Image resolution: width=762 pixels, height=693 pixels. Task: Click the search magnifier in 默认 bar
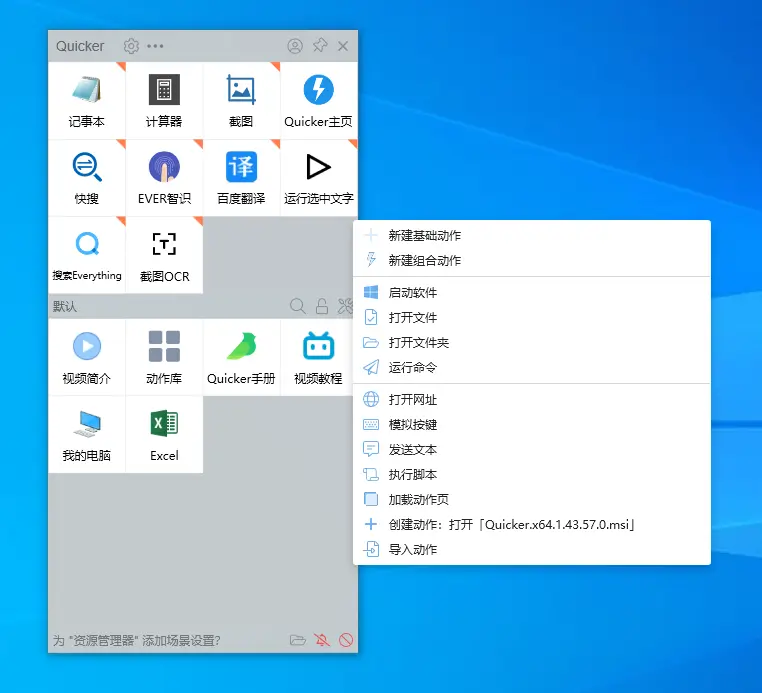(297, 306)
